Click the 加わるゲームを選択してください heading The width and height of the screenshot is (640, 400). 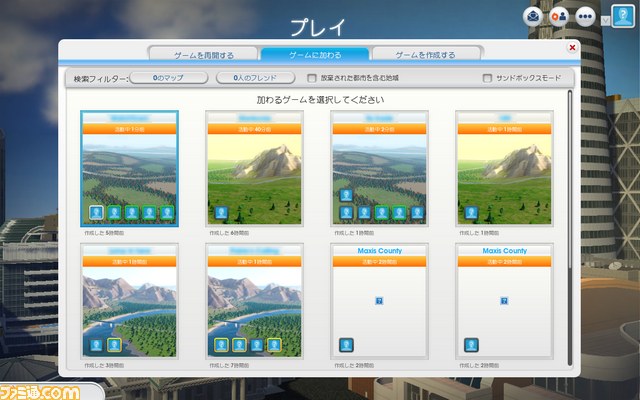tap(320, 100)
